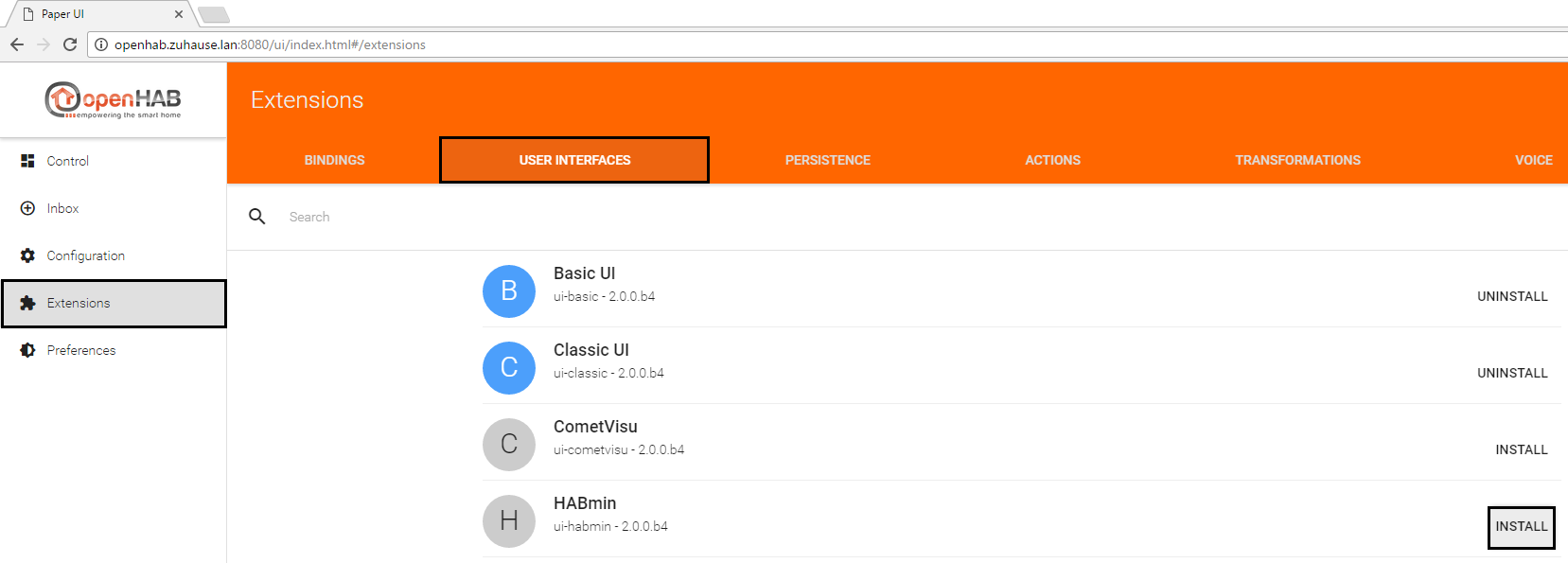
Task: Reload the page with the refresh button
Action: tap(70, 44)
